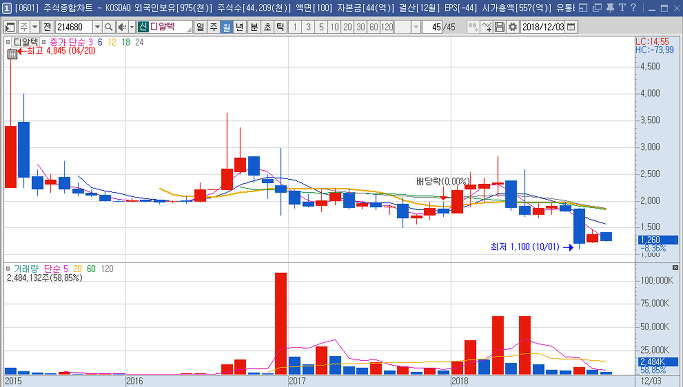Click the add indicator line icon
Image resolution: width=683 pixels, height=387 pixels.
click(487, 27)
